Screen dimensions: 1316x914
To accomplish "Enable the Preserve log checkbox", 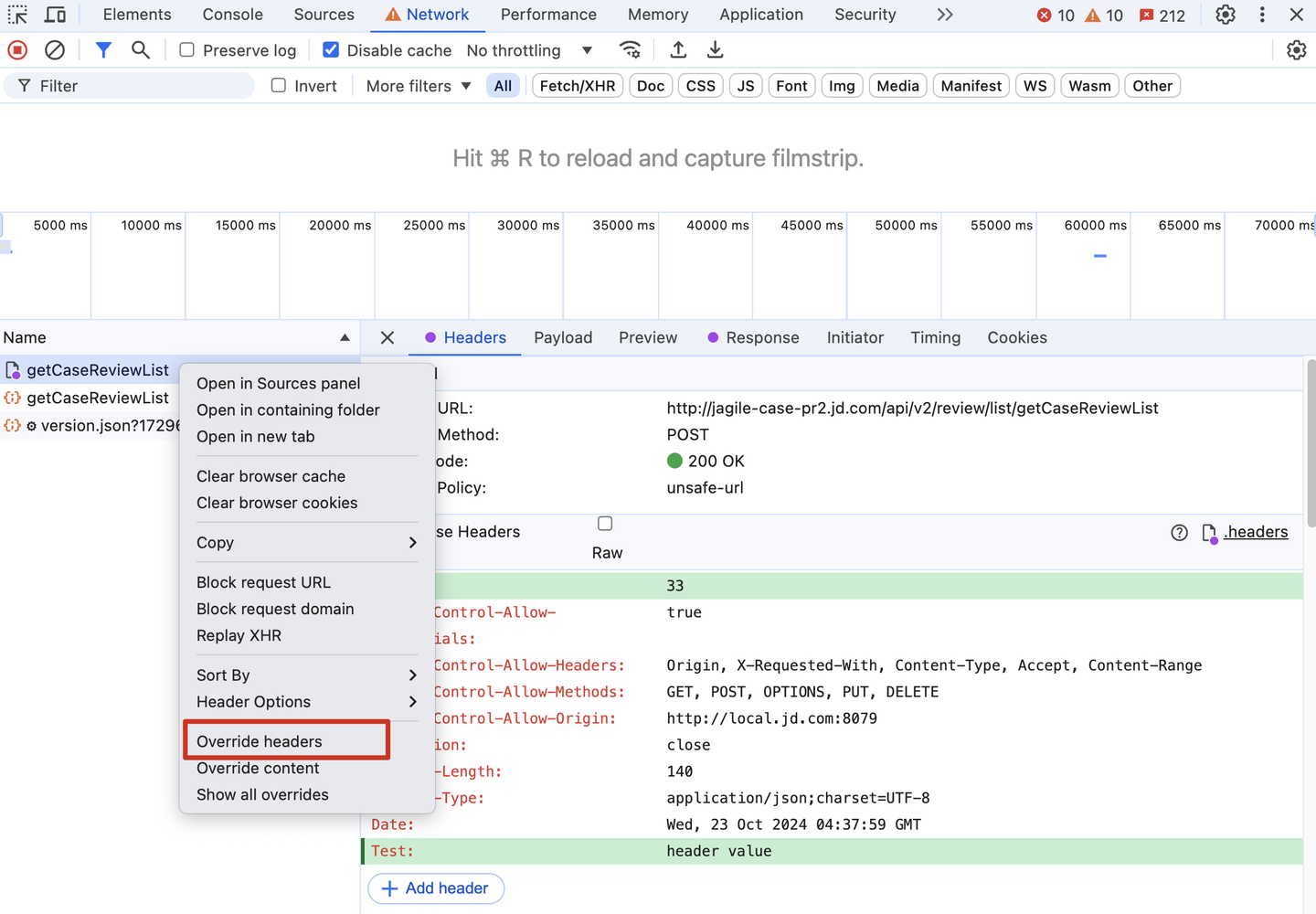I will click(x=187, y=50).
